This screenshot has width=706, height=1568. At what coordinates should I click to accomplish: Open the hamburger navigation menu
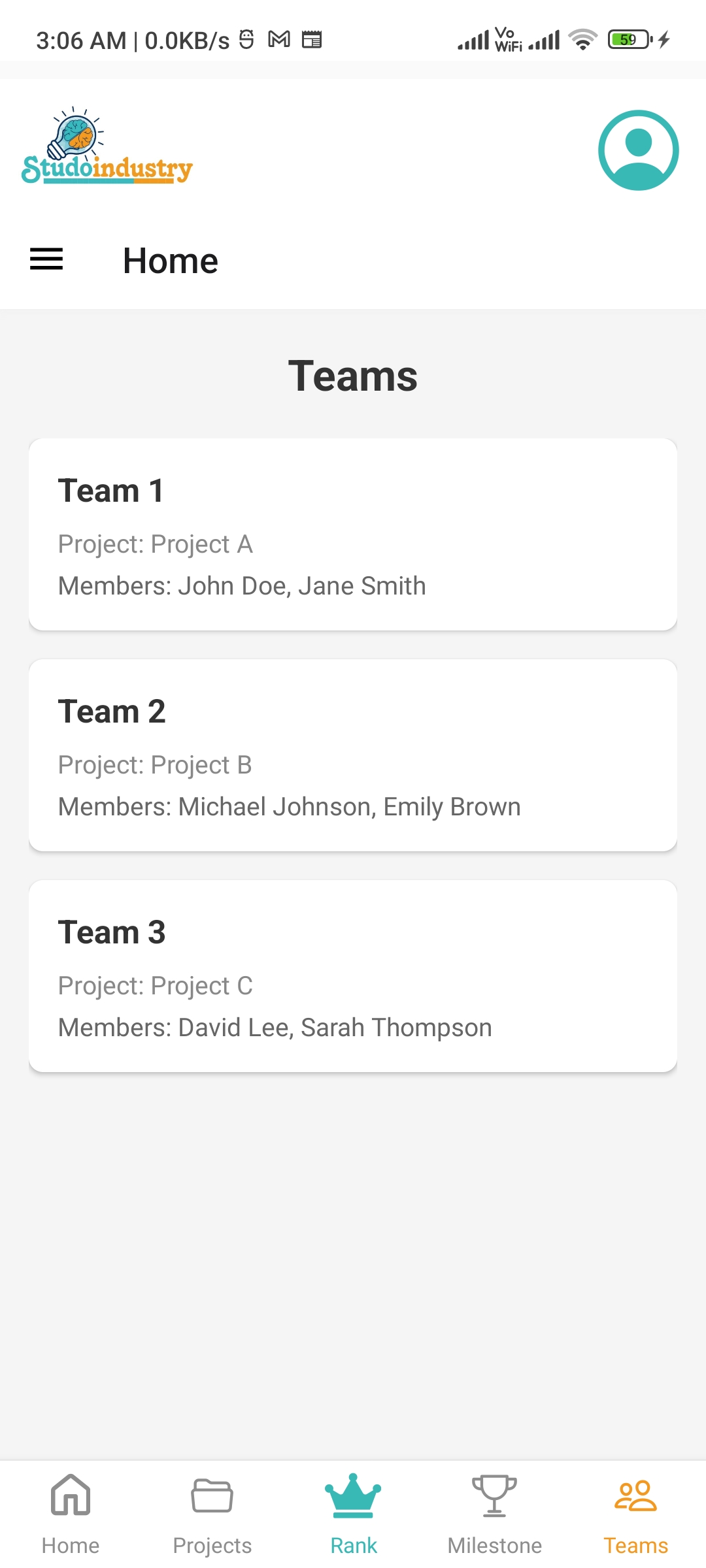(x=46, y=259)
